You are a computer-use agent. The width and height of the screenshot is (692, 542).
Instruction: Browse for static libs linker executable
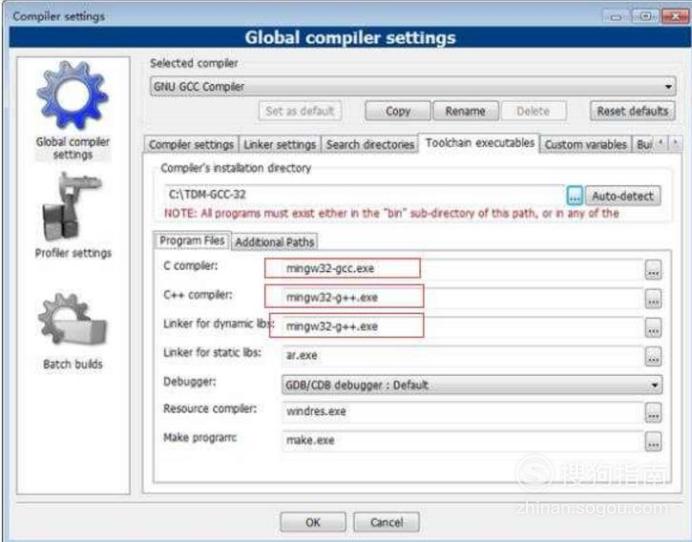(653, 356)
